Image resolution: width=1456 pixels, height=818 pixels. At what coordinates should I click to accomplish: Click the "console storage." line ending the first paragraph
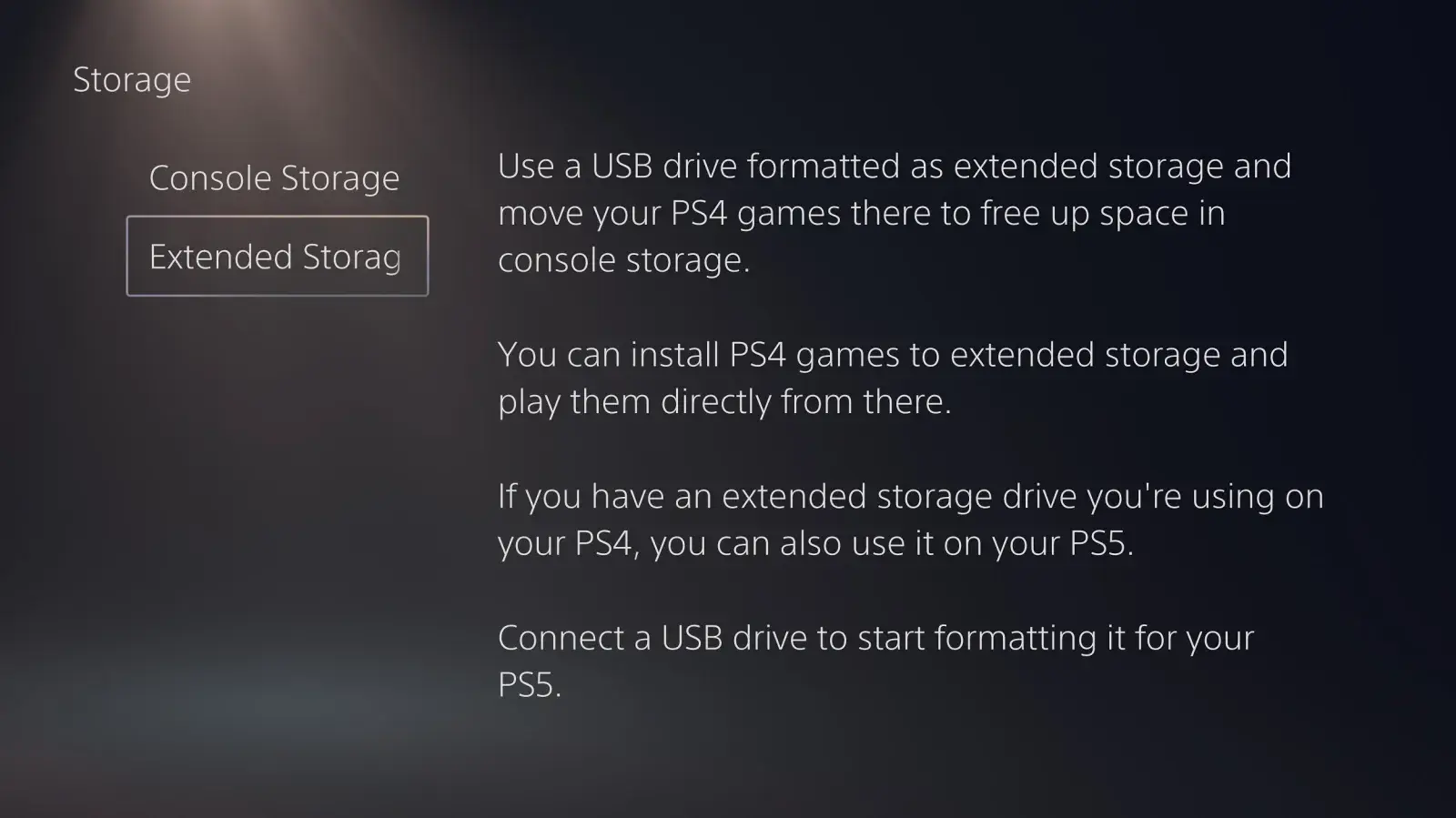[623, 260]
